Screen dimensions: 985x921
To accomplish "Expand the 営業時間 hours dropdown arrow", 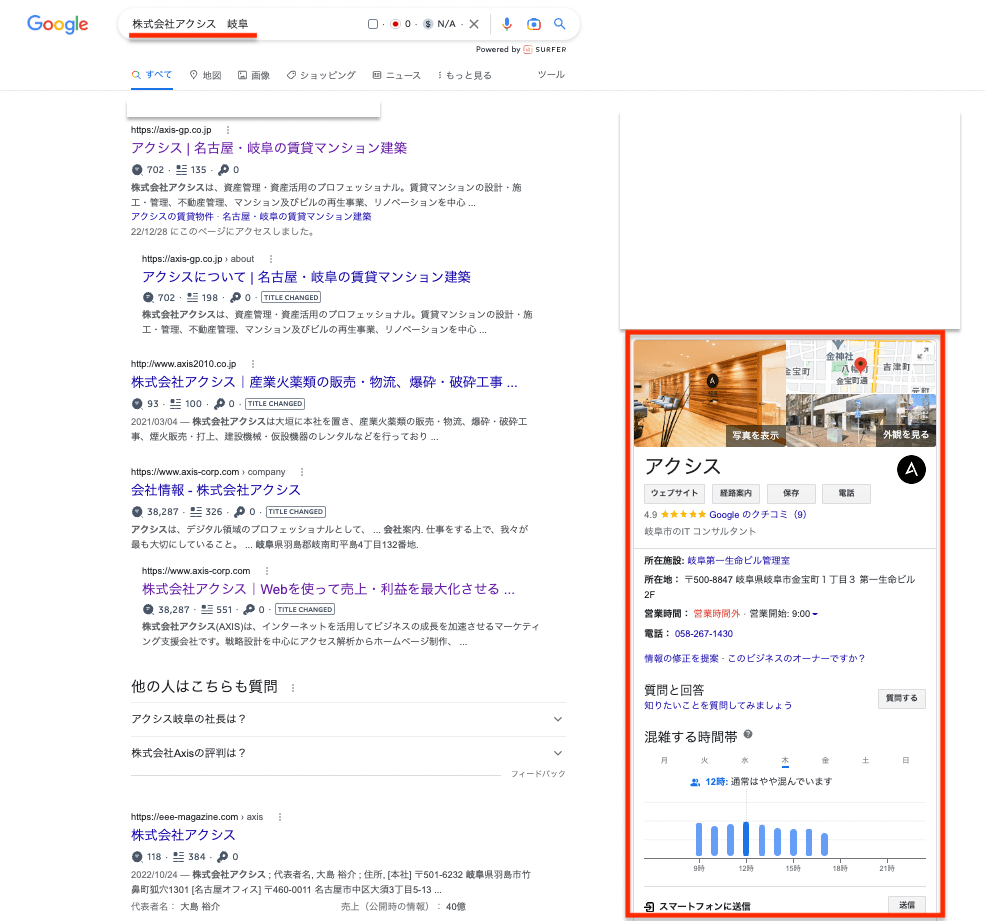I will [x=815, y=614].
